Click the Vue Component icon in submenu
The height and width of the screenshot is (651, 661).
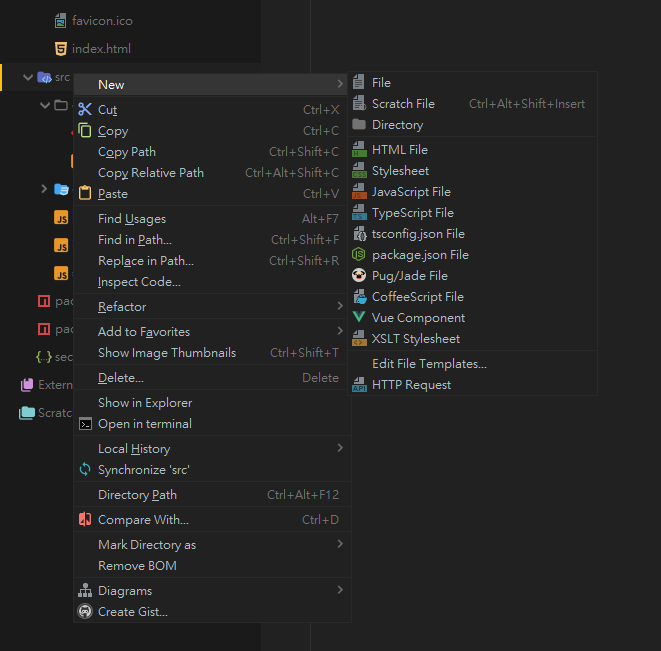tap(359, 318)
